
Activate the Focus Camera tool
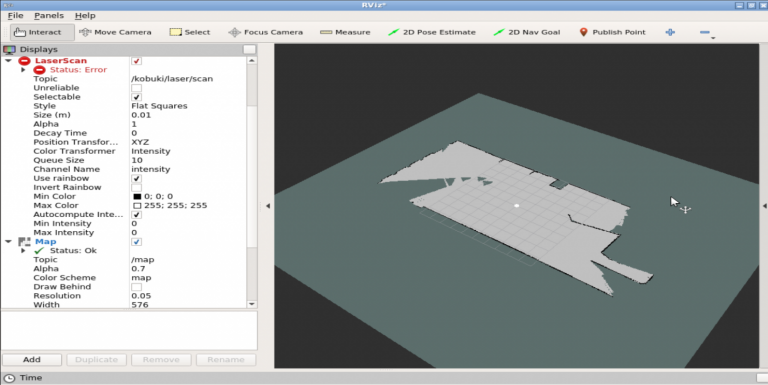click(265, 32)
